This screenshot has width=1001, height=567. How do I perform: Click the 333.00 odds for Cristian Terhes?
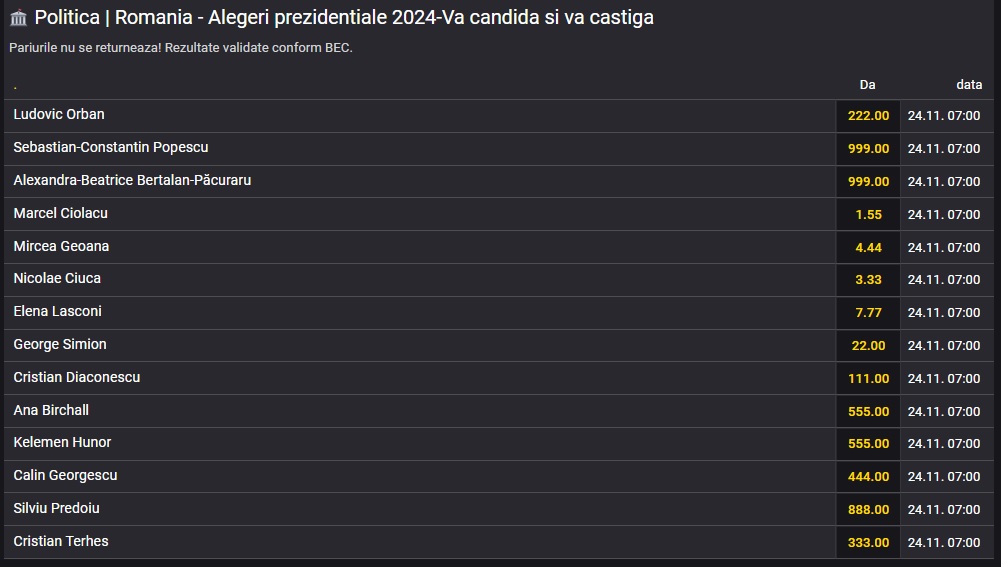[x=868, y=543]
